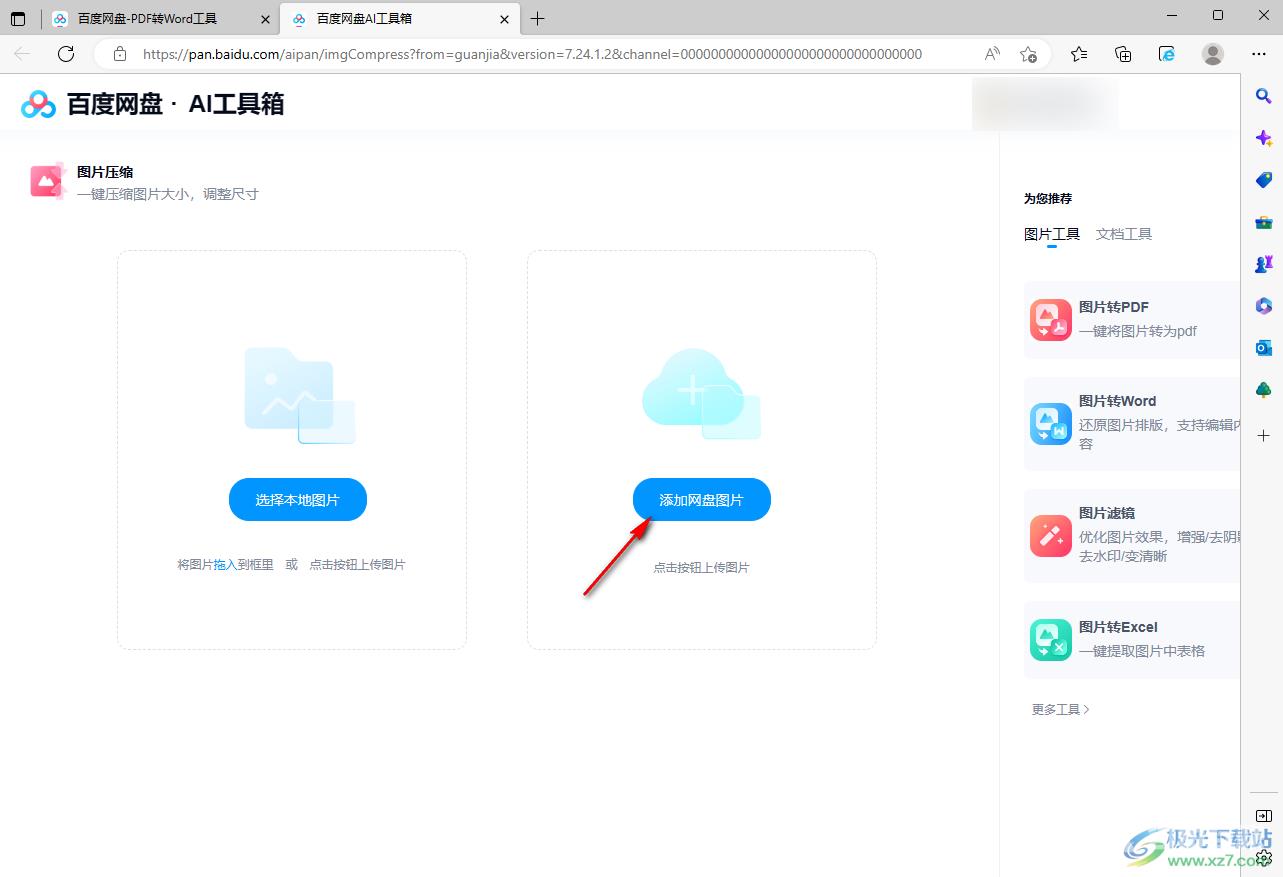Screen dimensions: 1283x877
Task: Select the 图片转Excel title text
Action: click(1119, 627)
